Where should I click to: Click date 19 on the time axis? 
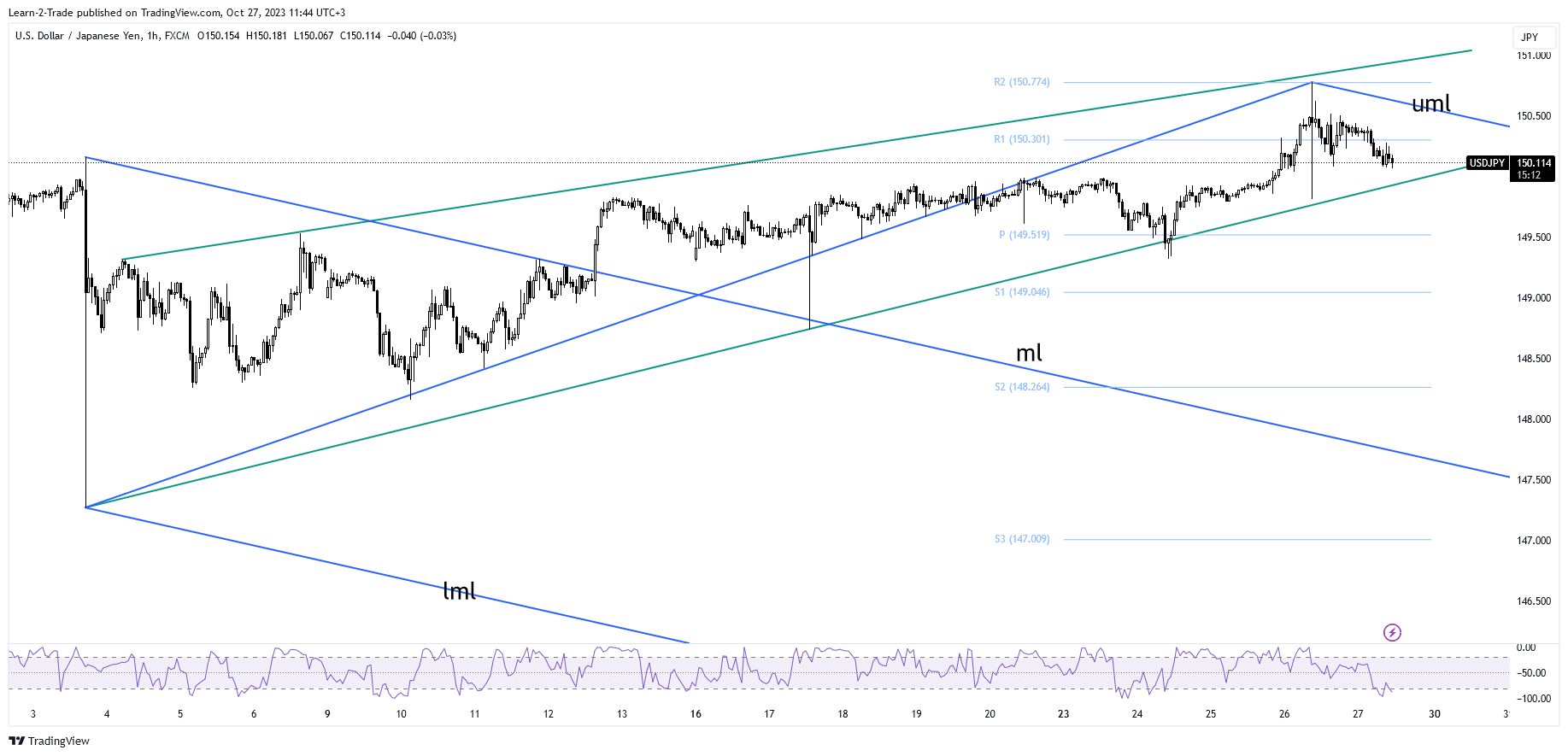pos(916,714)
